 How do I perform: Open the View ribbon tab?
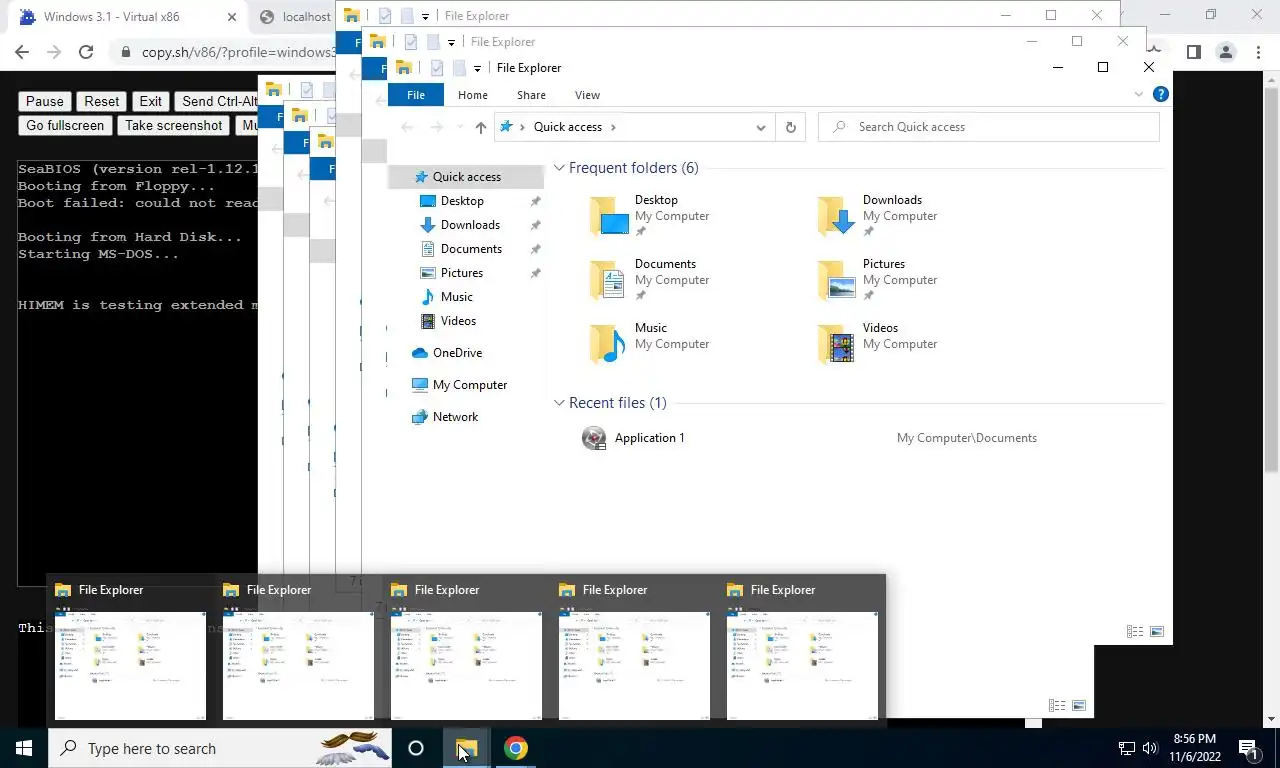click(587, 95)
